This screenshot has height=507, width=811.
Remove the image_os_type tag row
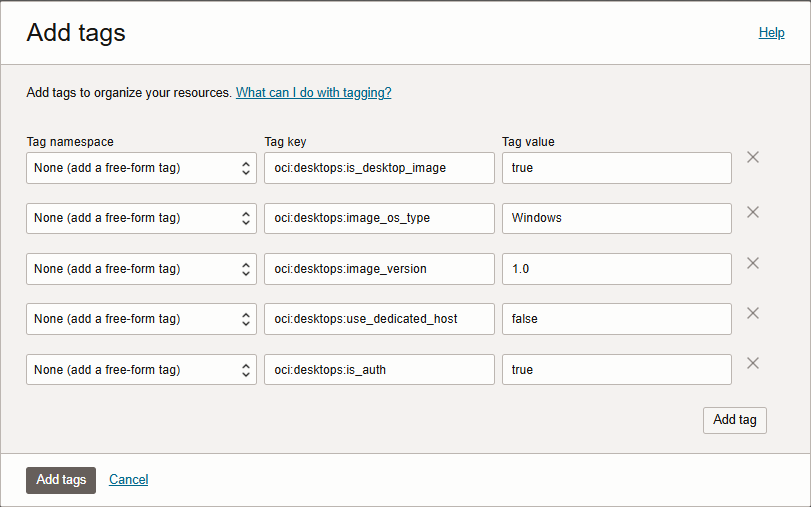click(x=753, y=212)
